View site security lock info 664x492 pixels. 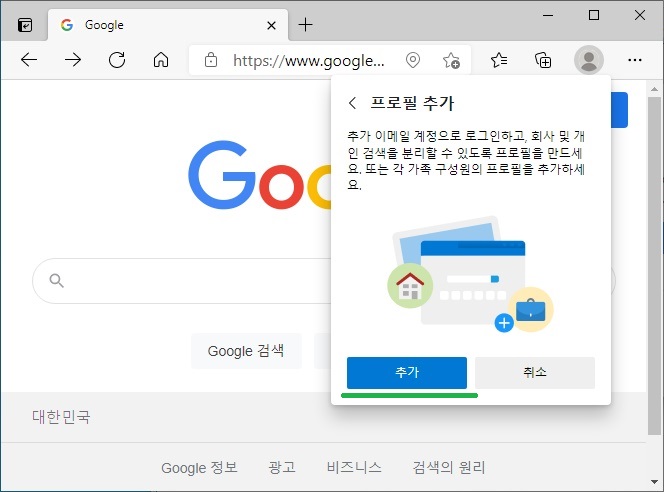click(x=211, y=60)
